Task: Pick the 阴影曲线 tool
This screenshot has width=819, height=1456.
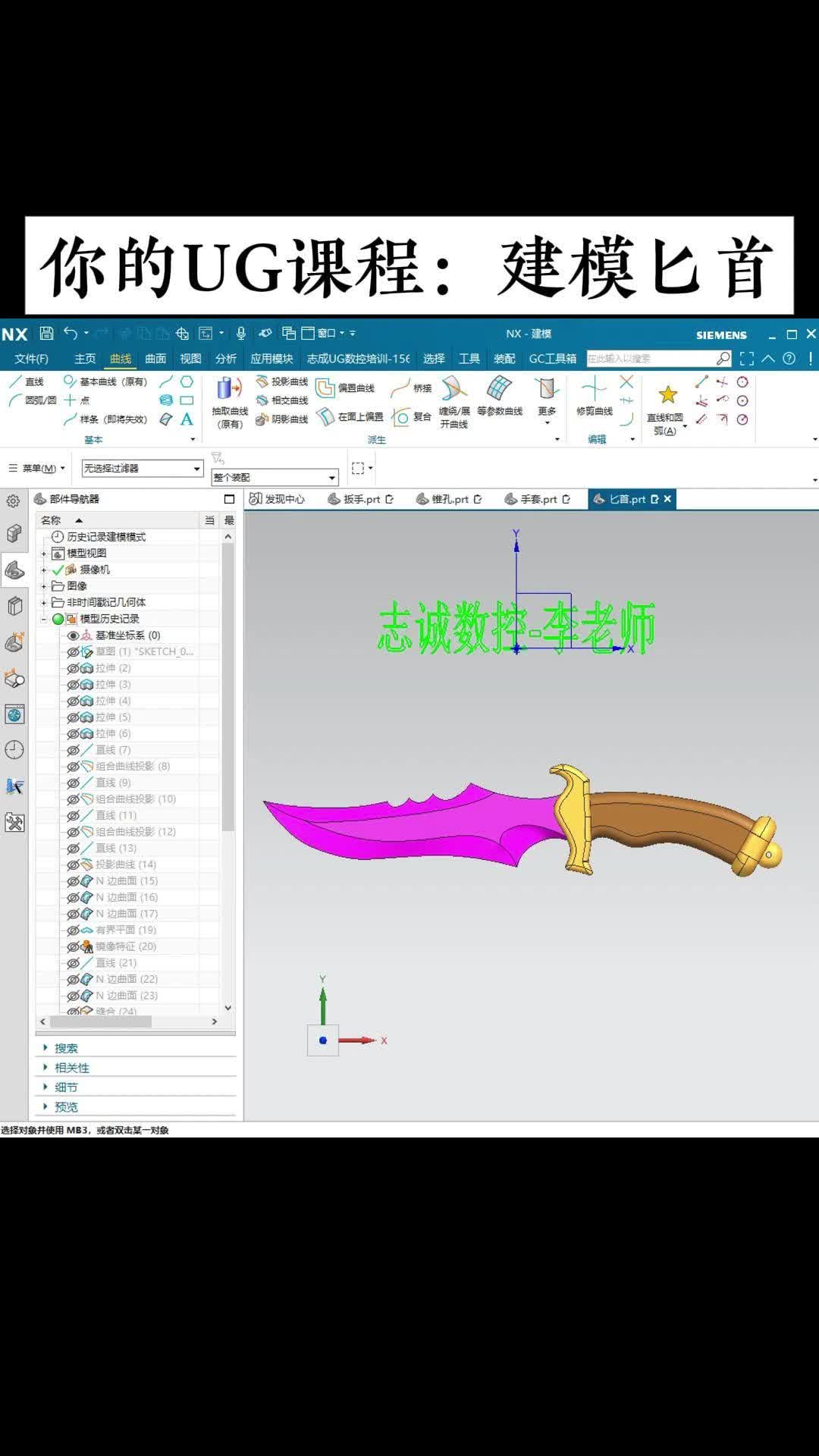Action: tap(282, 419)
